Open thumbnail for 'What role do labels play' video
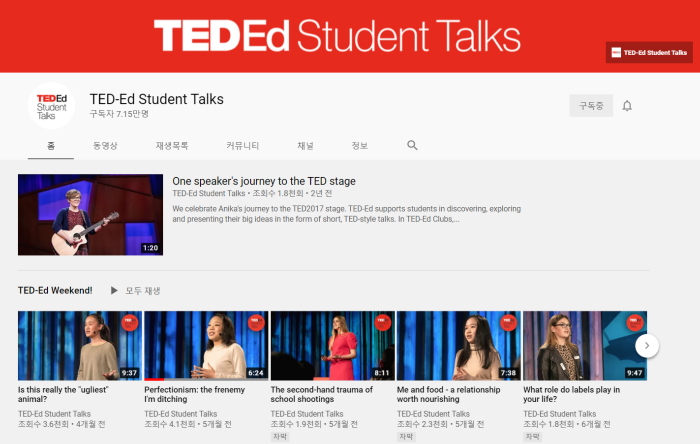 pos(585,346)
